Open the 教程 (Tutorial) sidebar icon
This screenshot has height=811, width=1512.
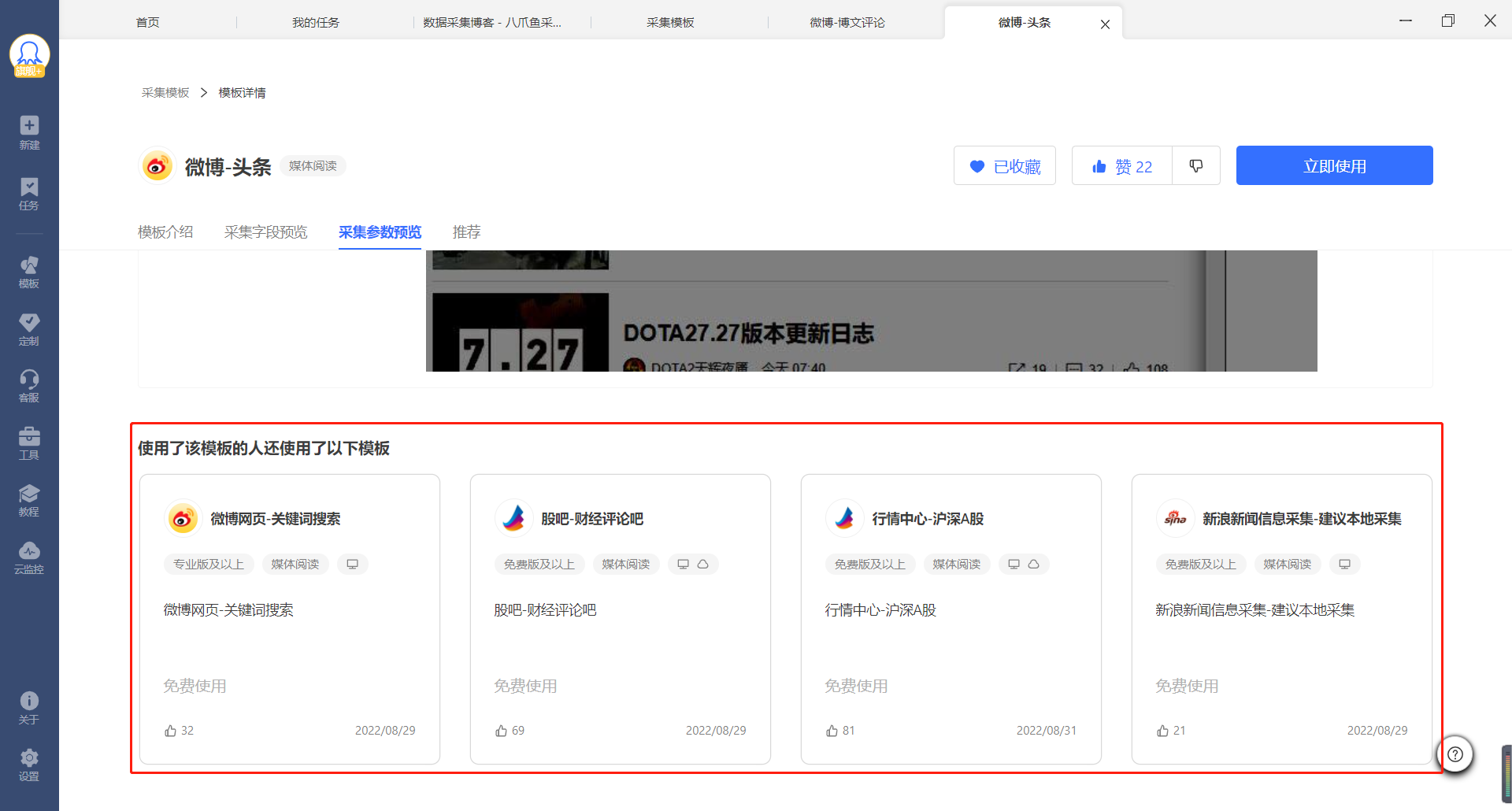tap(29, 499)
